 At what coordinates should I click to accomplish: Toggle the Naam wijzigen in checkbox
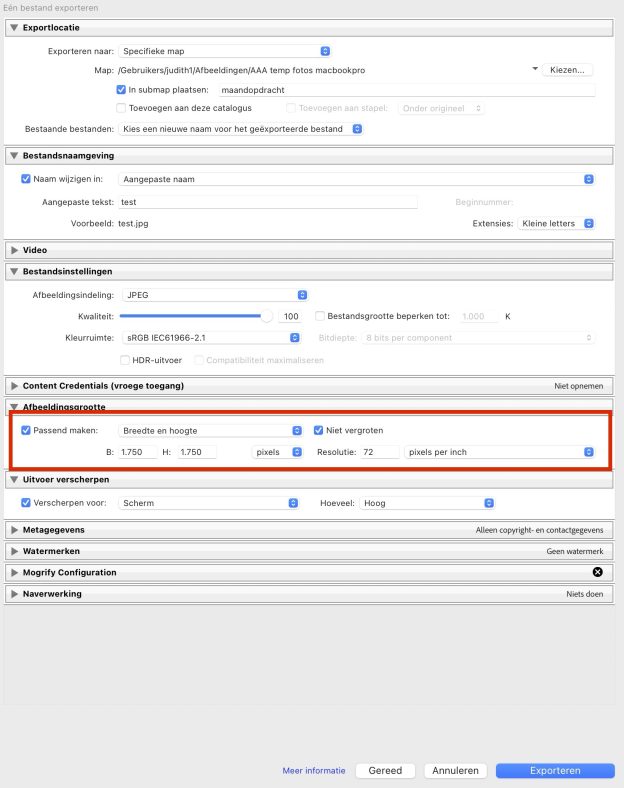coord(26,178)
